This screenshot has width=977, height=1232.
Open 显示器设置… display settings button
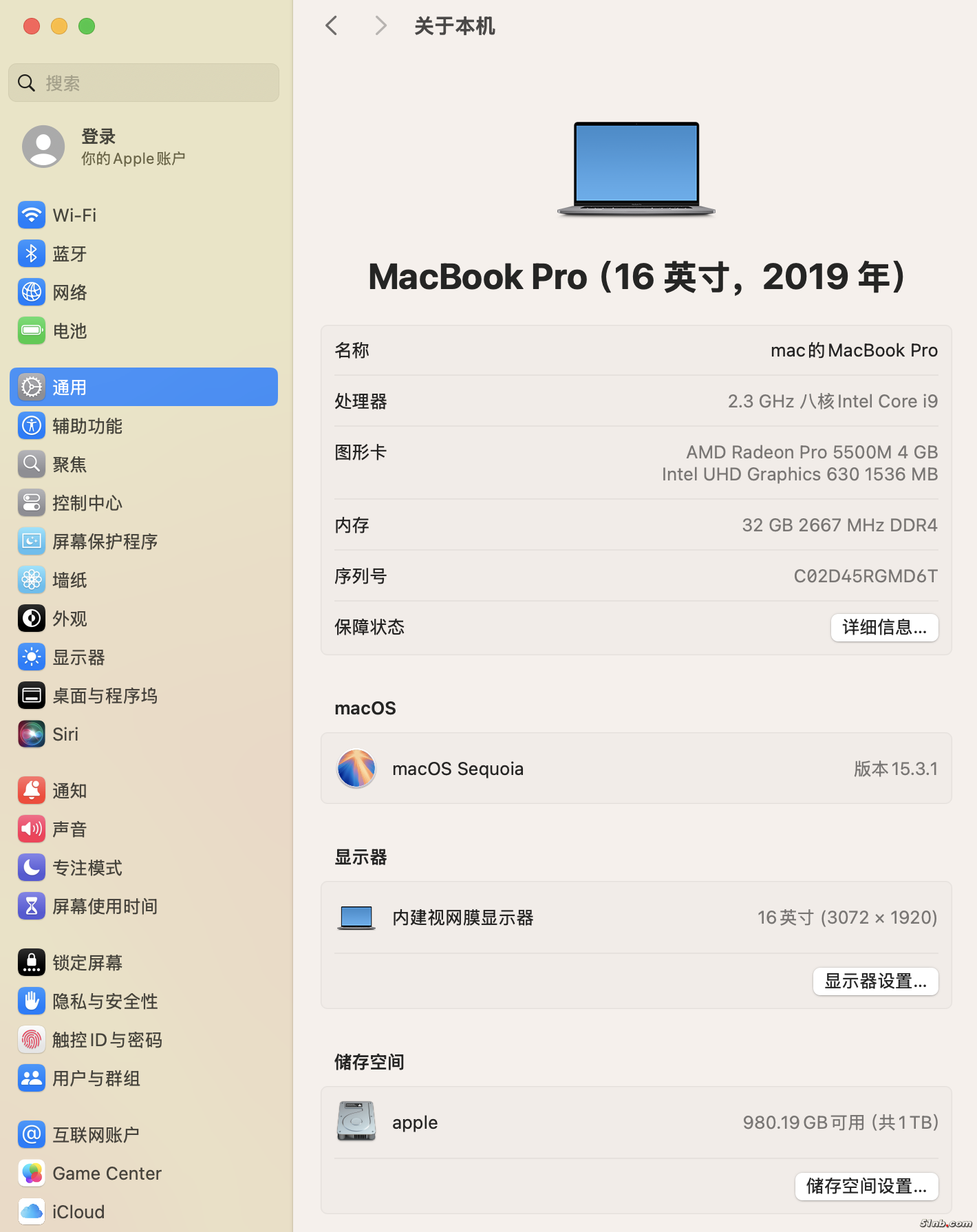point(875,981)
